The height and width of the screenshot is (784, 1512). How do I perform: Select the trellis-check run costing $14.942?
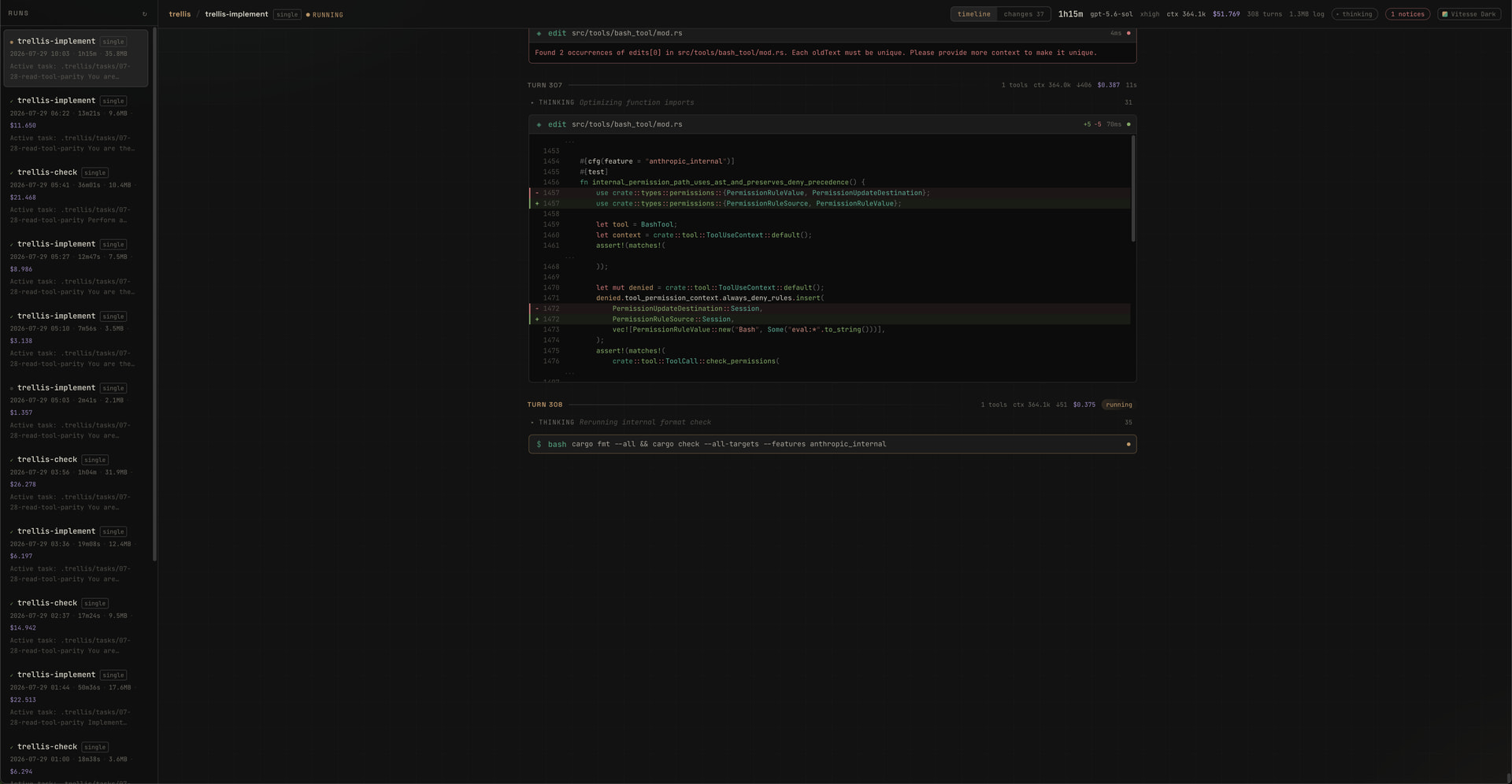[76, 626]
